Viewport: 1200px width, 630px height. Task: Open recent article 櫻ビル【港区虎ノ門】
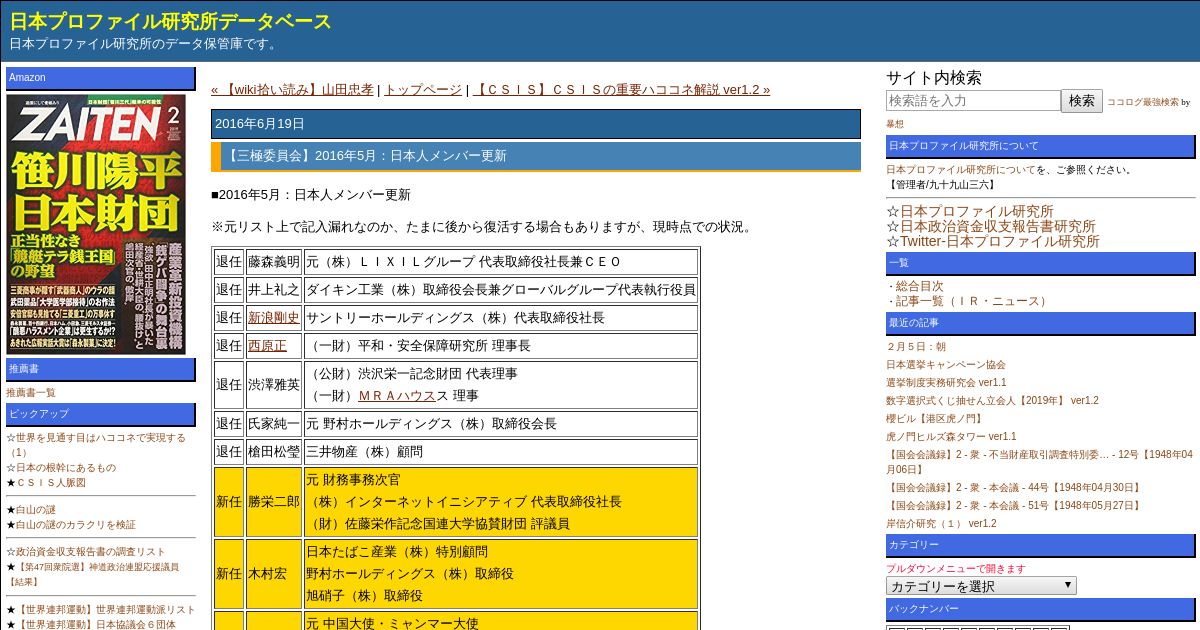936,419
